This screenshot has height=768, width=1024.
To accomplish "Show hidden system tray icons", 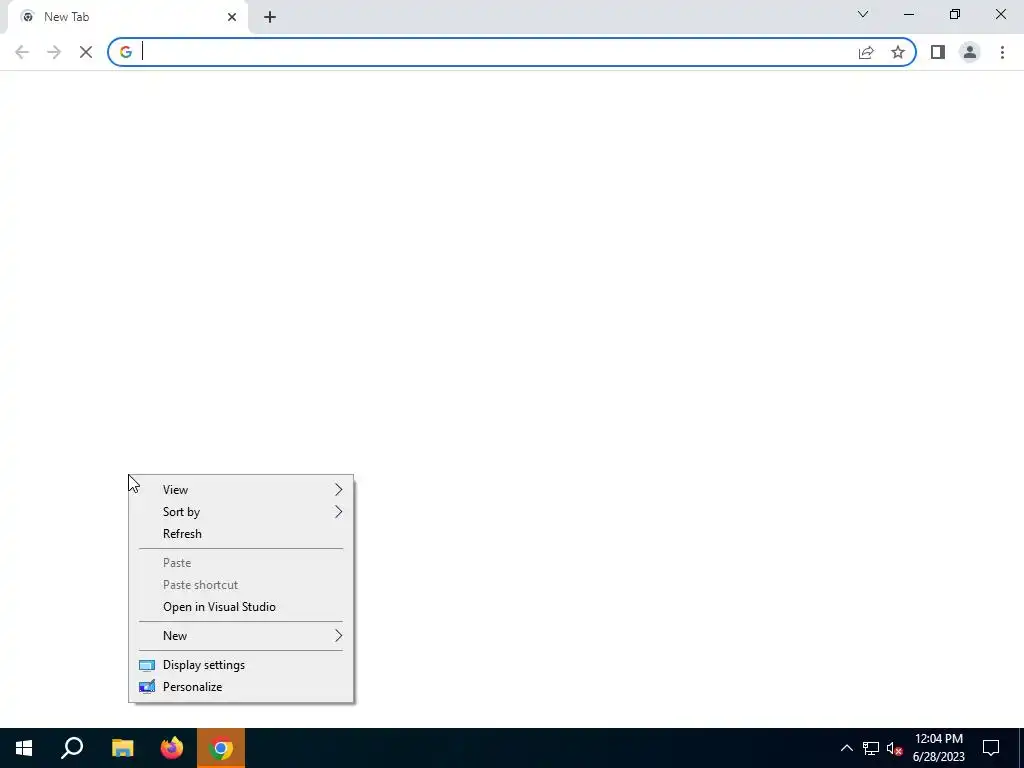I will [x=846, y=748].
